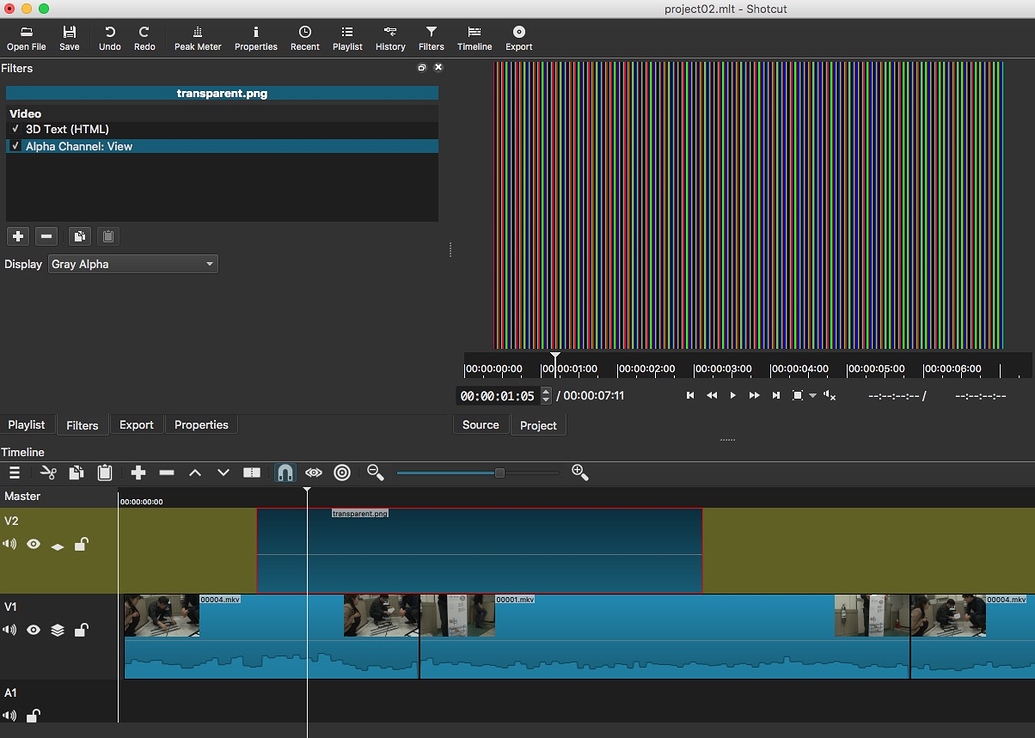Image resolution: width=1035 pixels, height=738 pixels.
Task: Skip to the start of the video
Action: click(x=690, y=395)
